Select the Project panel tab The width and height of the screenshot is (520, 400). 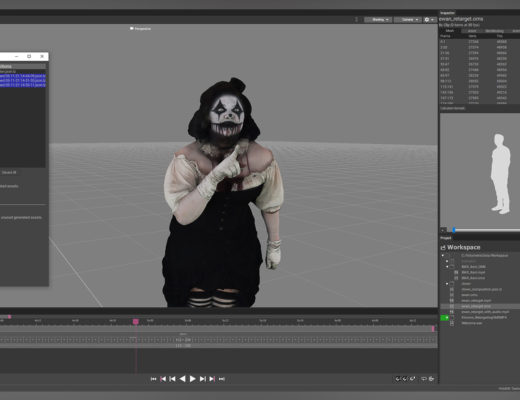tap(446, 238)
